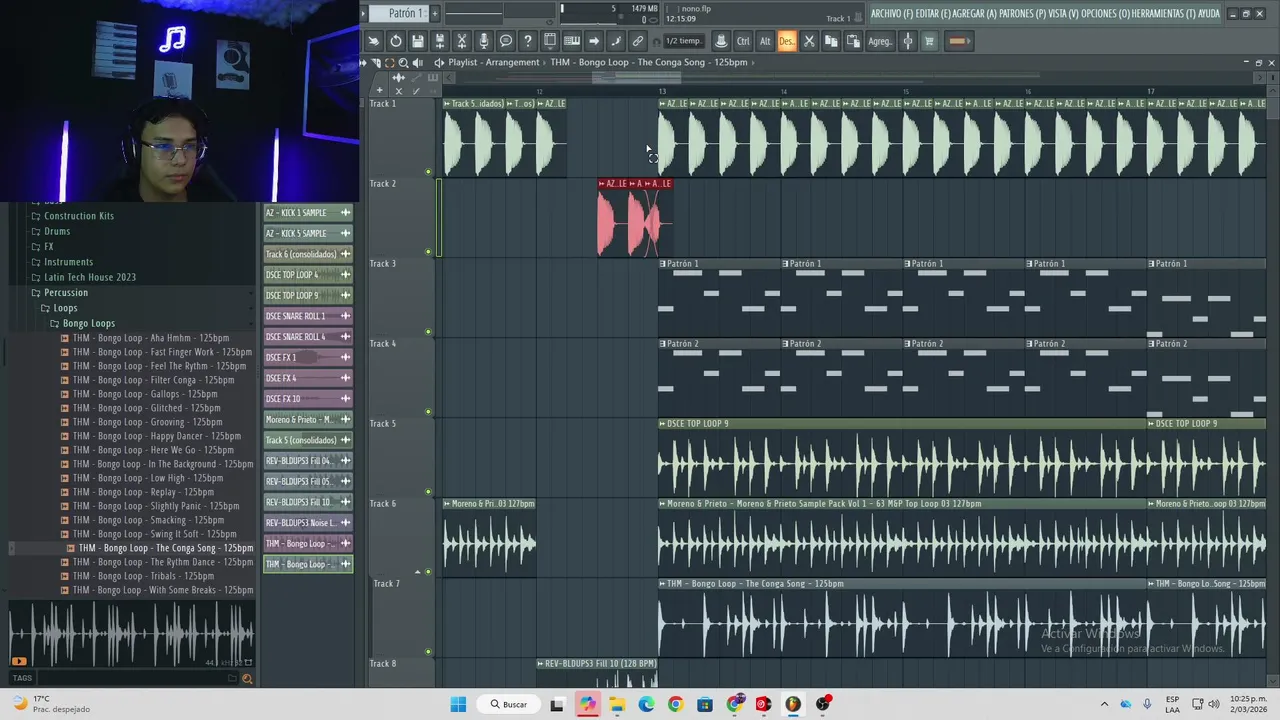Screen dimensions: 1280x720
Task: Click the circular undo history icon
Action: (396, 41)
